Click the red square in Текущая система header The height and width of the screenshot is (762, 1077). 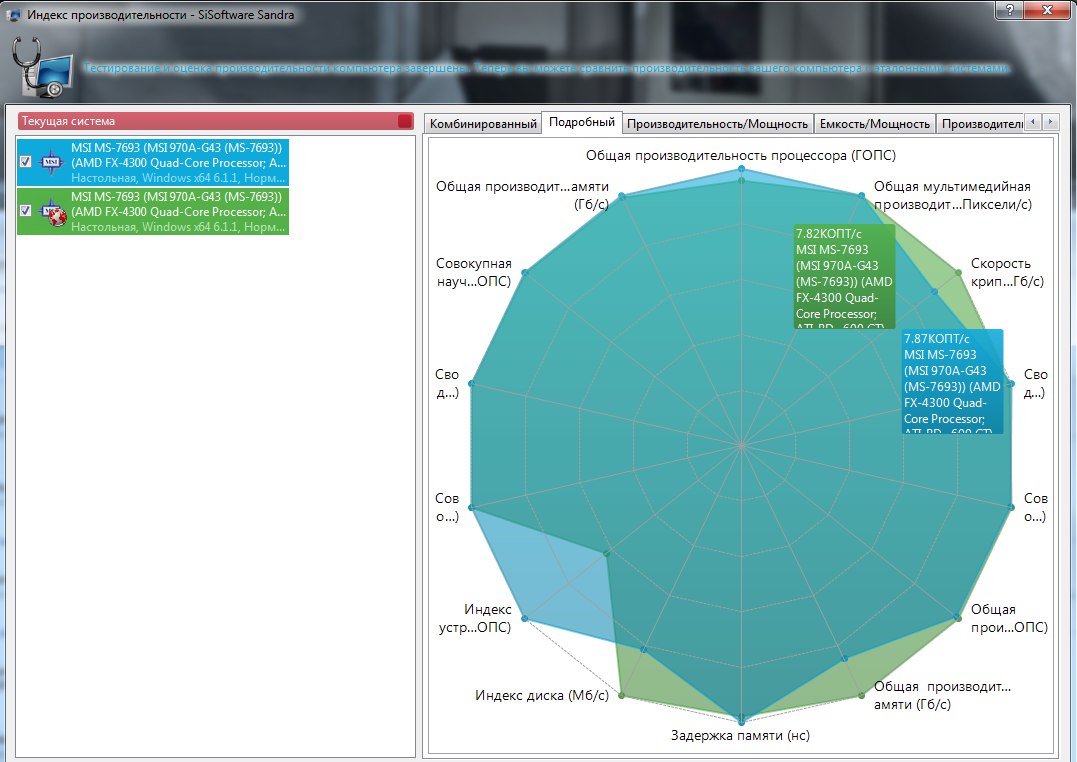[404, 121]
